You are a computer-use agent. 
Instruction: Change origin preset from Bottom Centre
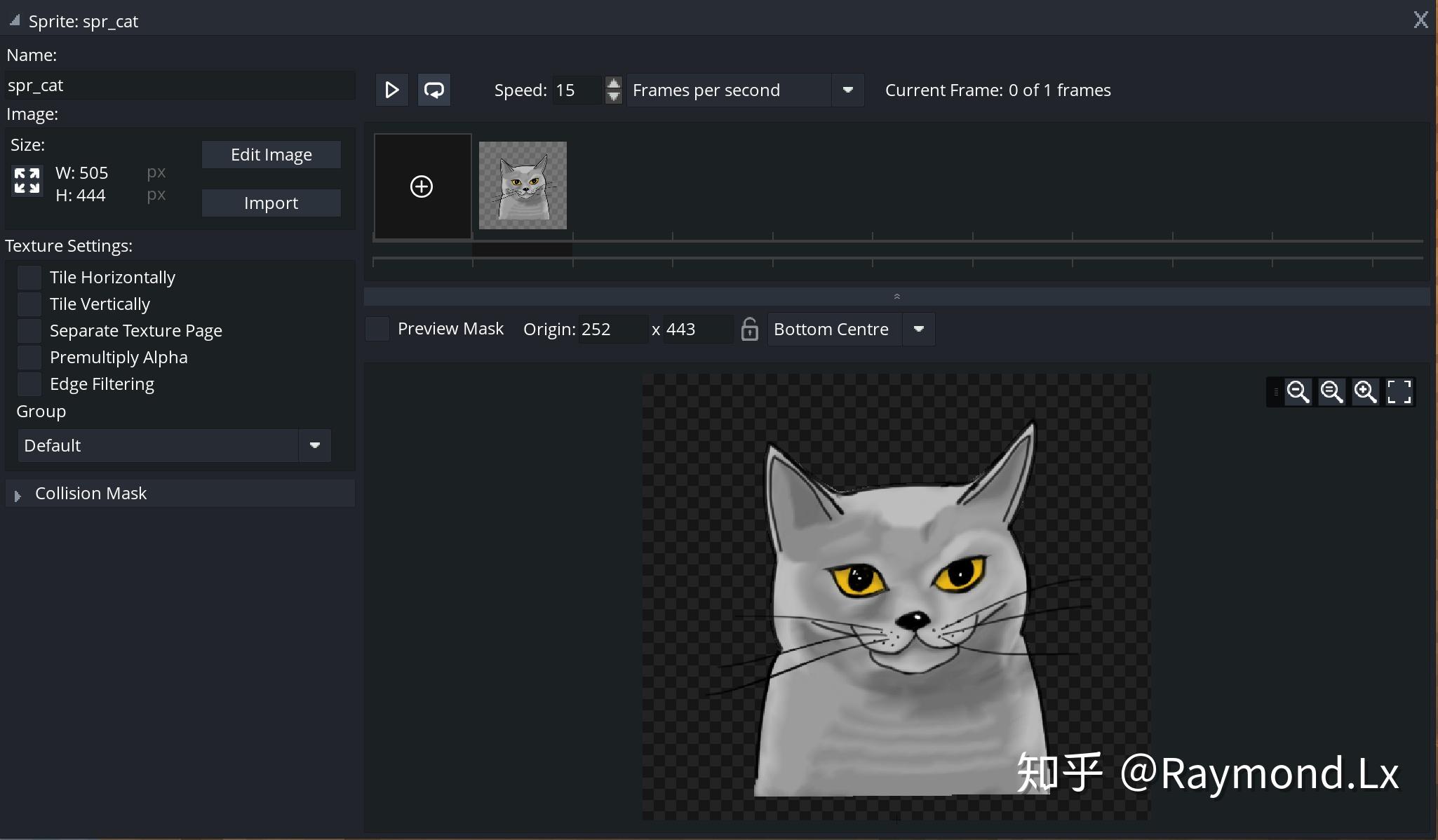[918, 329]
